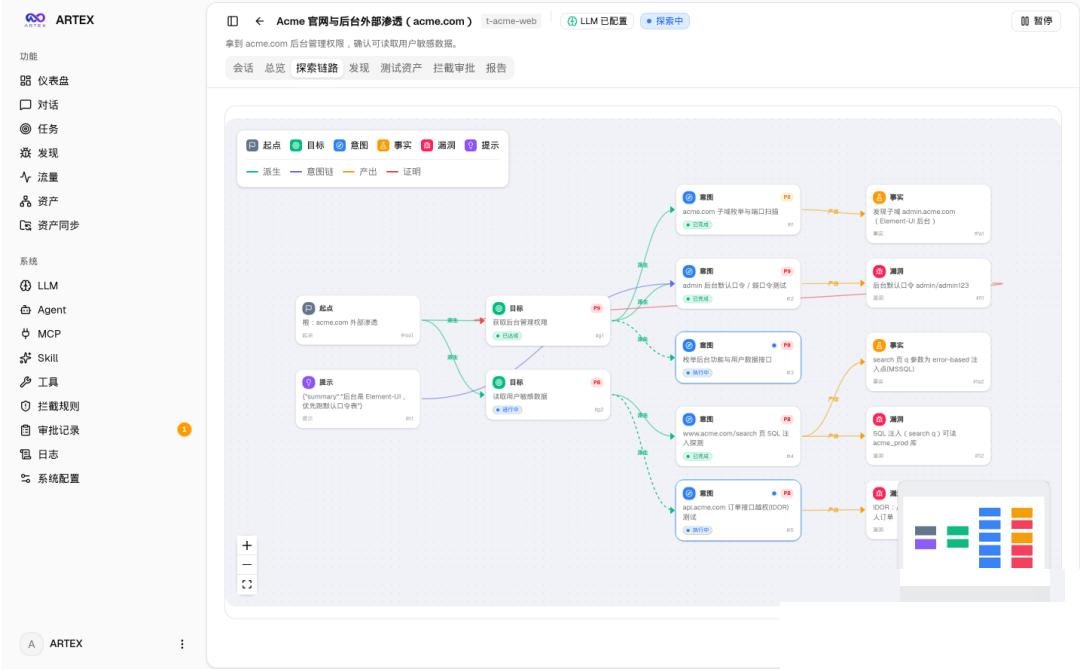Select 目标 node 获取后台管理权限
The height and width of the screenshot is (669, 1080).
(548, 321)
